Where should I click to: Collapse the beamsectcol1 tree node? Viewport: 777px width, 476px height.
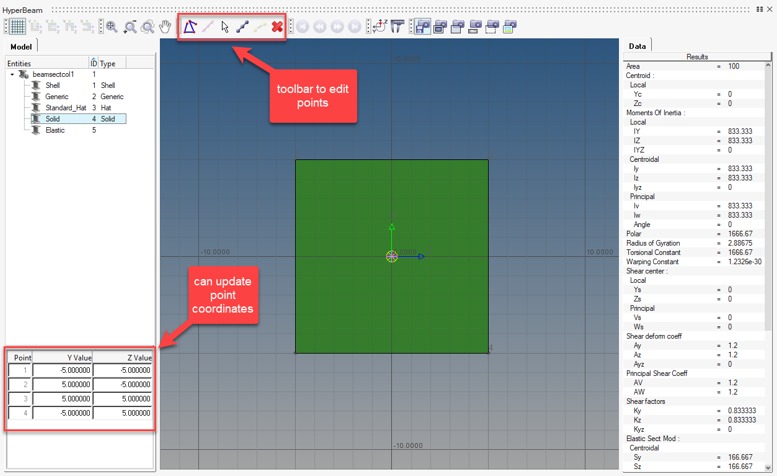[x=12, y=74]
